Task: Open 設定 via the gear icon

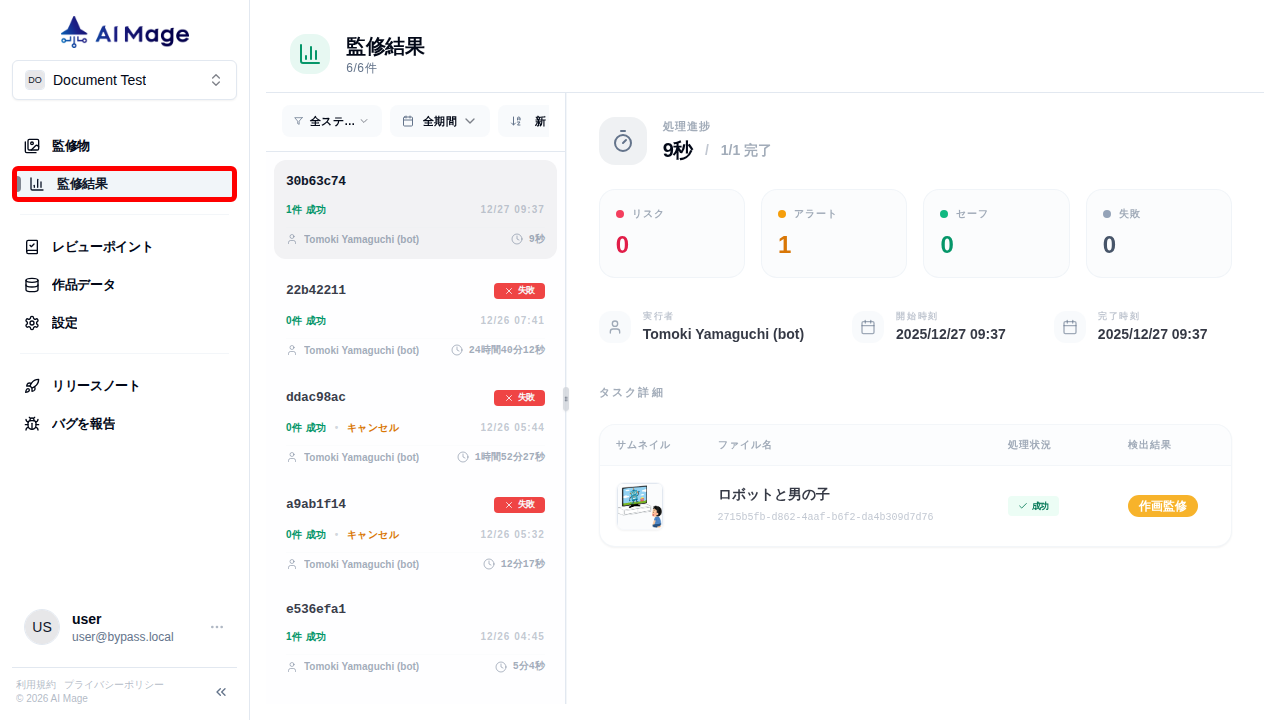Action: pyautogui.click(x=31, y=322)
